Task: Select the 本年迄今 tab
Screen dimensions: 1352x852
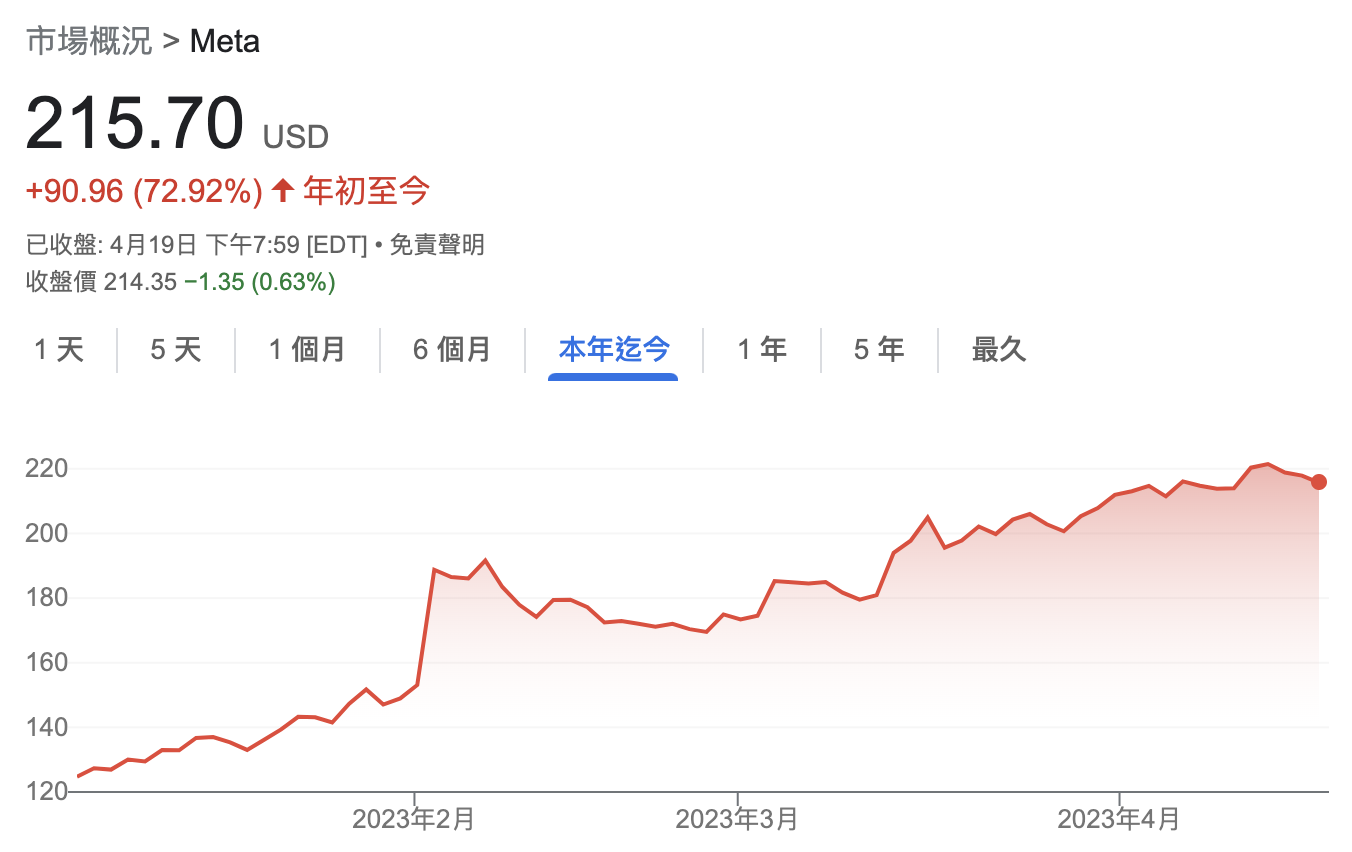Action: [613, 350]
